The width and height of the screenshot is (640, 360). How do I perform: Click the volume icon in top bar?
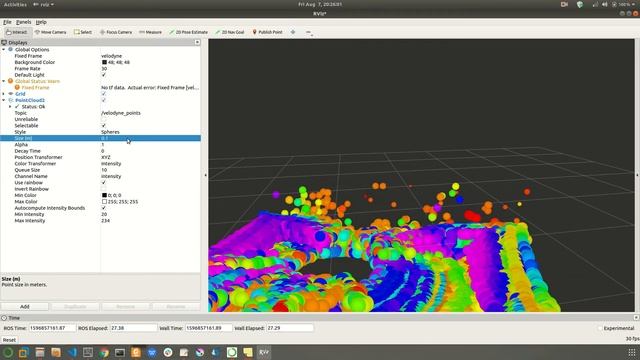pos(604,4)
